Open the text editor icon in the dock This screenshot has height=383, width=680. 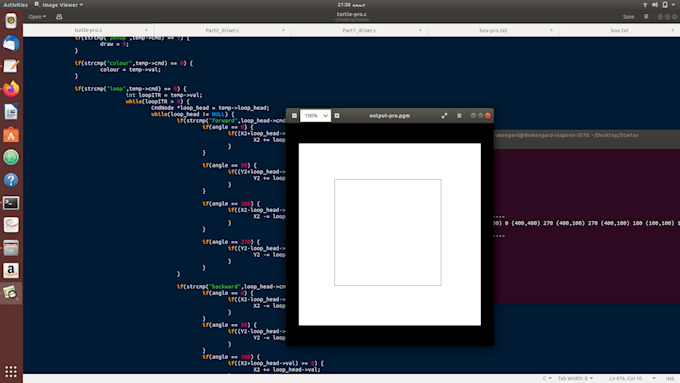[11, 66]
